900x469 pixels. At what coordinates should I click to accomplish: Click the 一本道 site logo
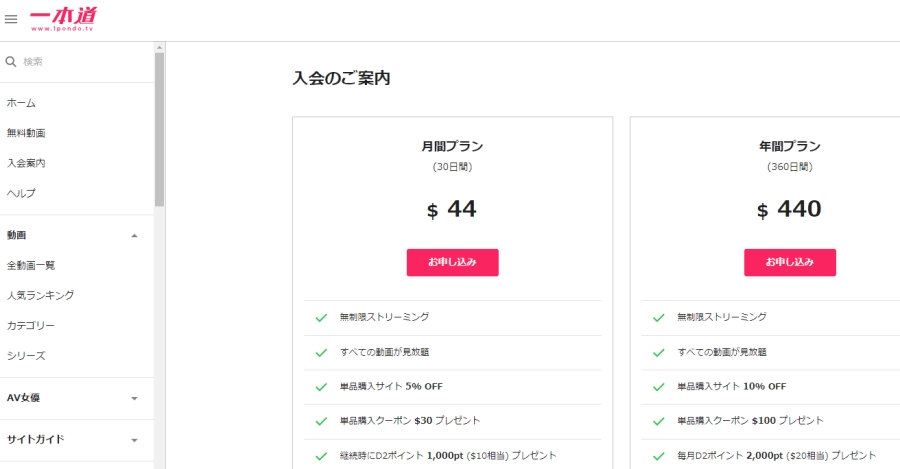point(63,17)
